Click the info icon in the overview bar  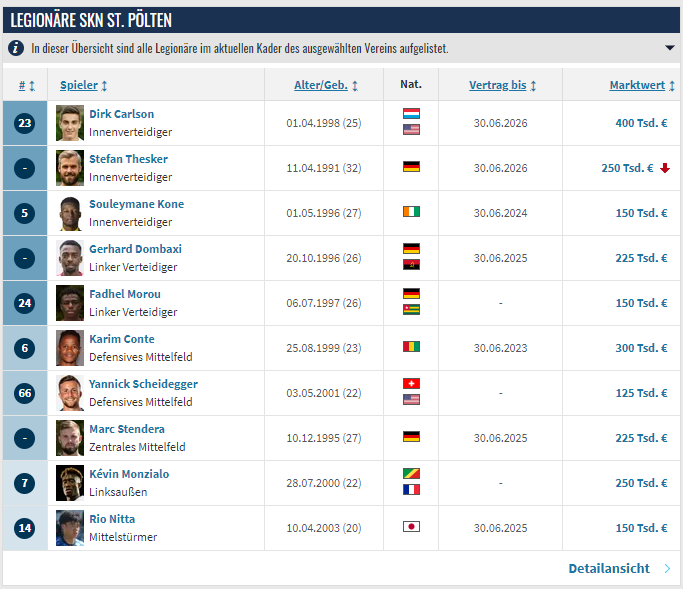click(17, 48)
